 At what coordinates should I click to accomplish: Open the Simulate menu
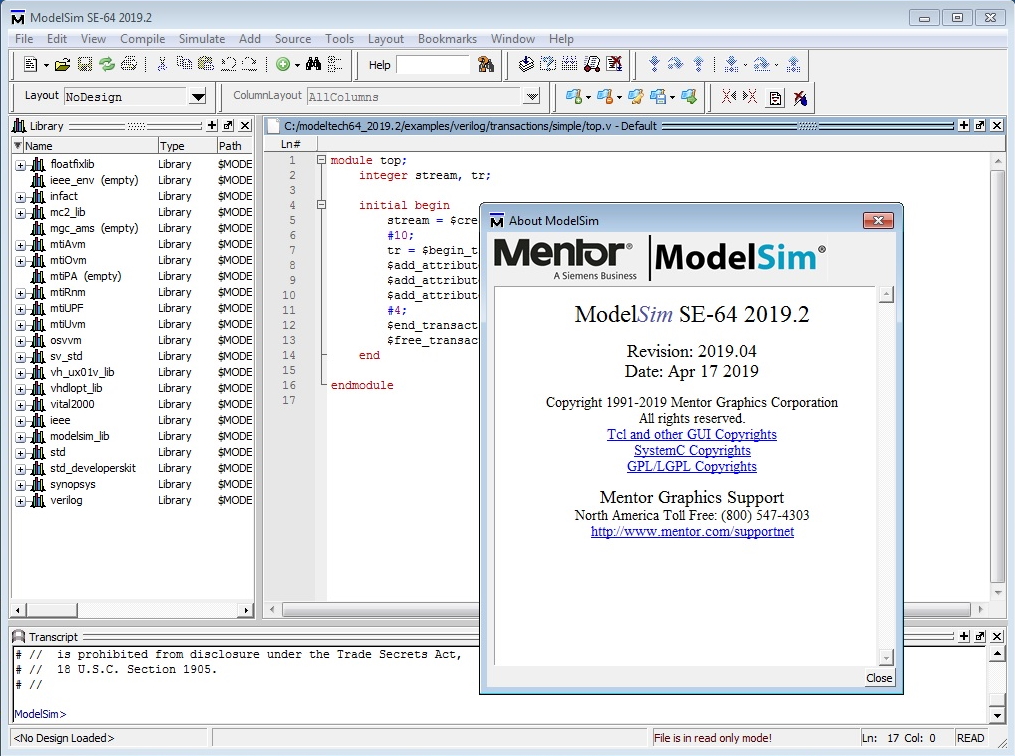click(x=202, y=39)
